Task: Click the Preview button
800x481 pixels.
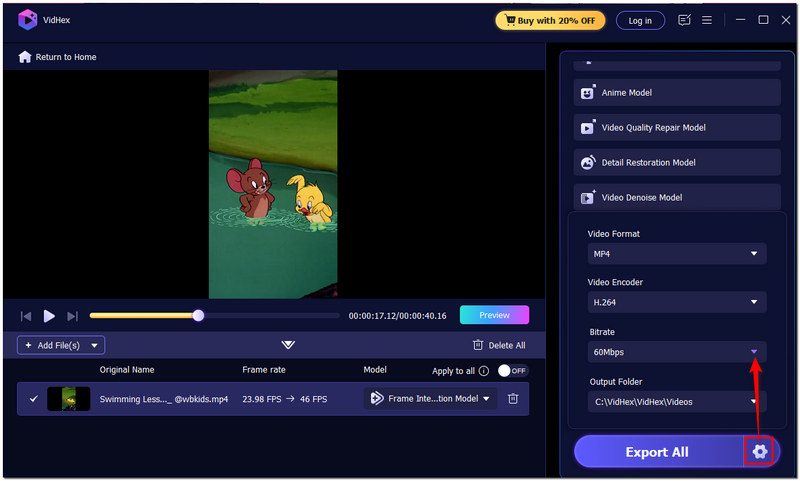Action: (x=494, y=315)
